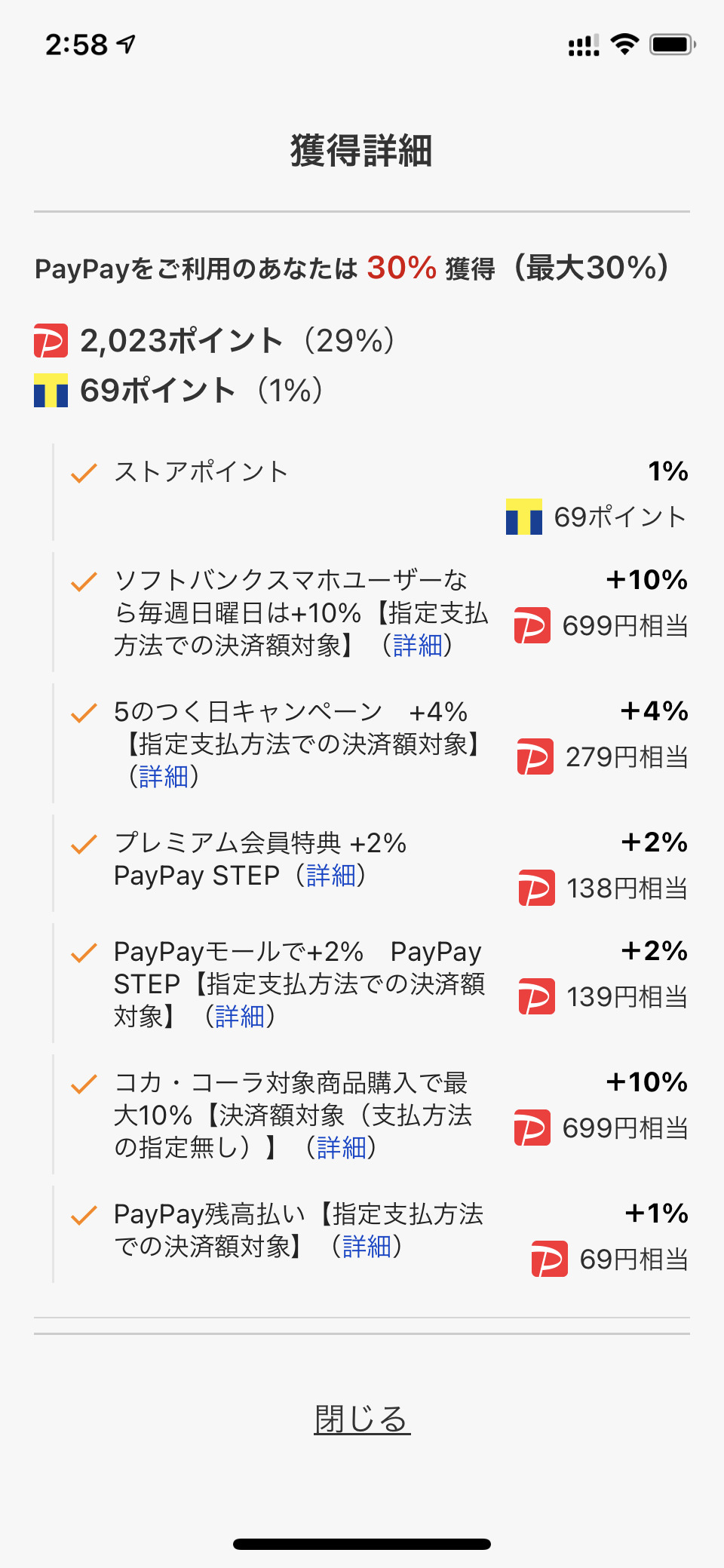
Task: Open 詳細 link for PayPay残高払い
Action: point(367,1247)
